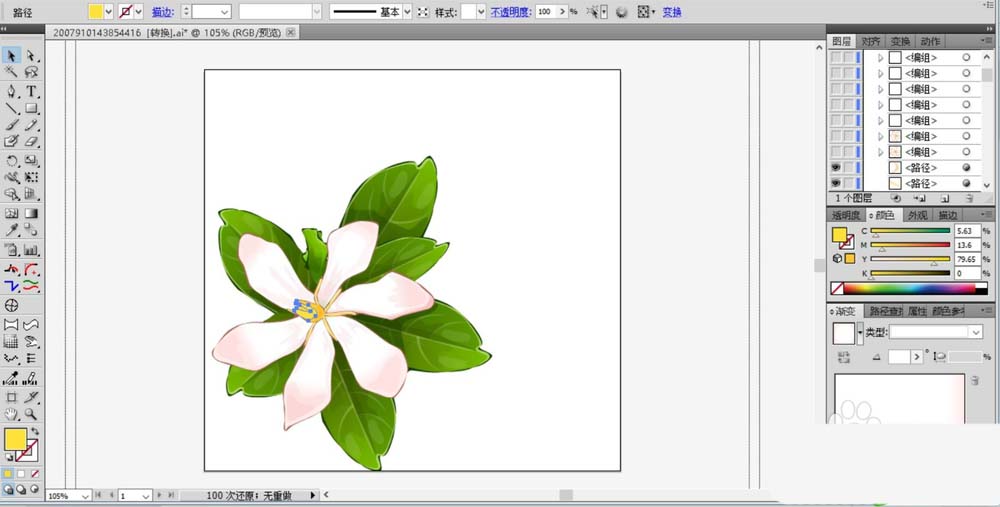Open the gradient 类型 dropdown
1000x507 pixels.
click(976, 332)
